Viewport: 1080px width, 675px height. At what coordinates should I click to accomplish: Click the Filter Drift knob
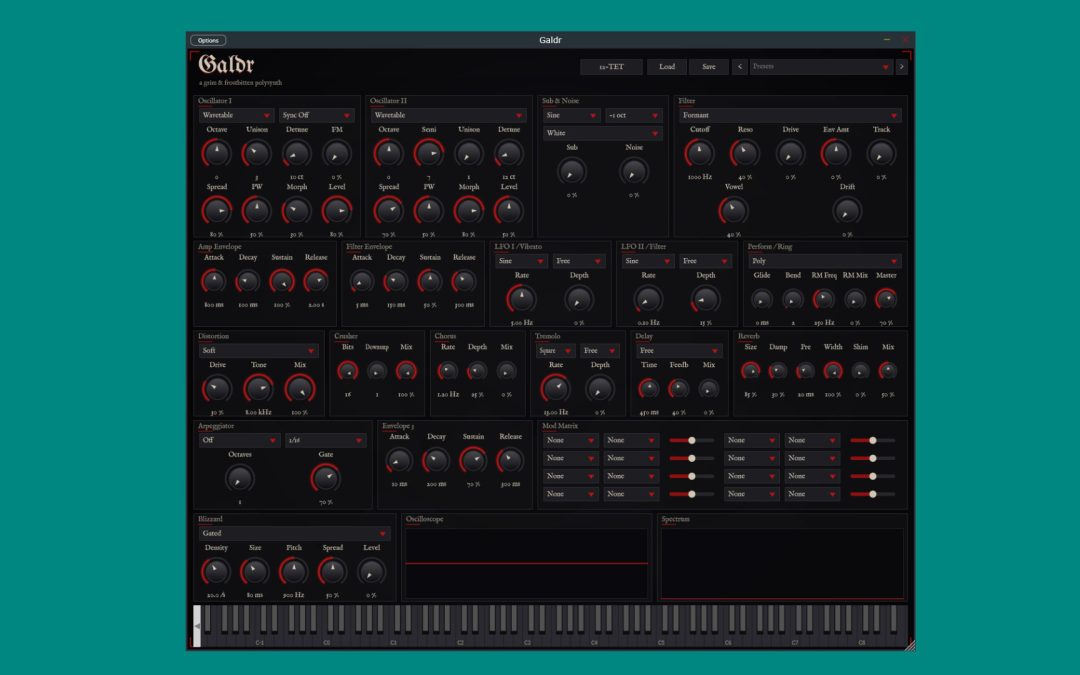coord(847,211)
